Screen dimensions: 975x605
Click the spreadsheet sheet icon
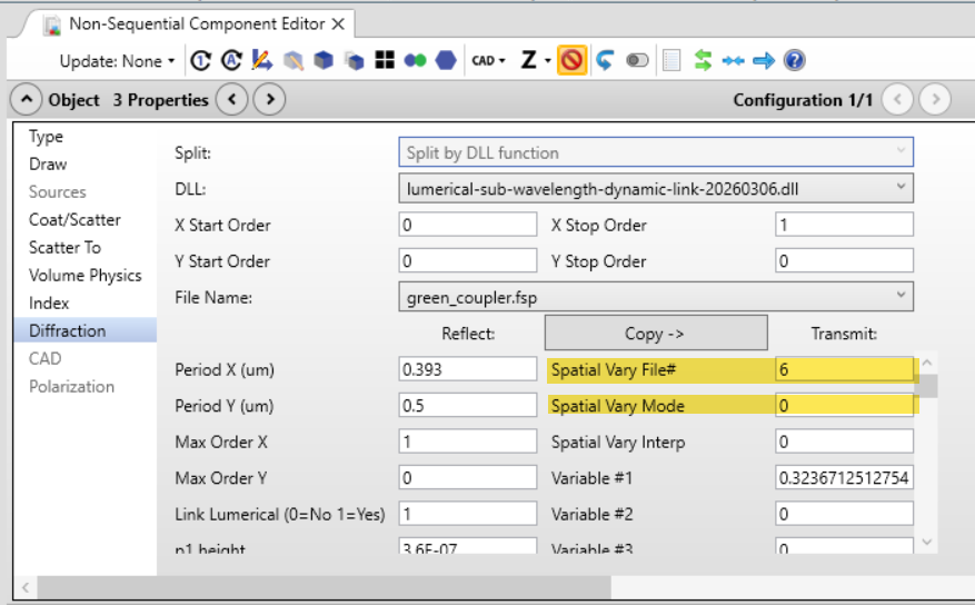click(672, 60)
